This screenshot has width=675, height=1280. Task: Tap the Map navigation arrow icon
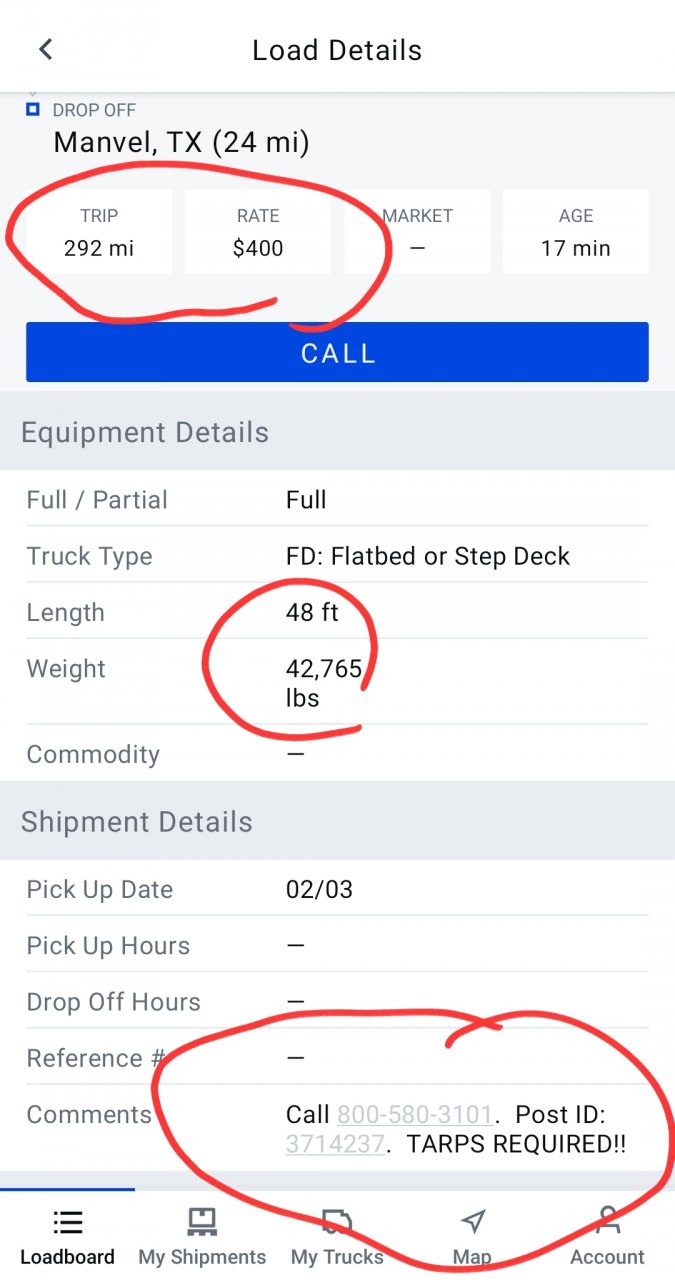tap(472, 1222)
